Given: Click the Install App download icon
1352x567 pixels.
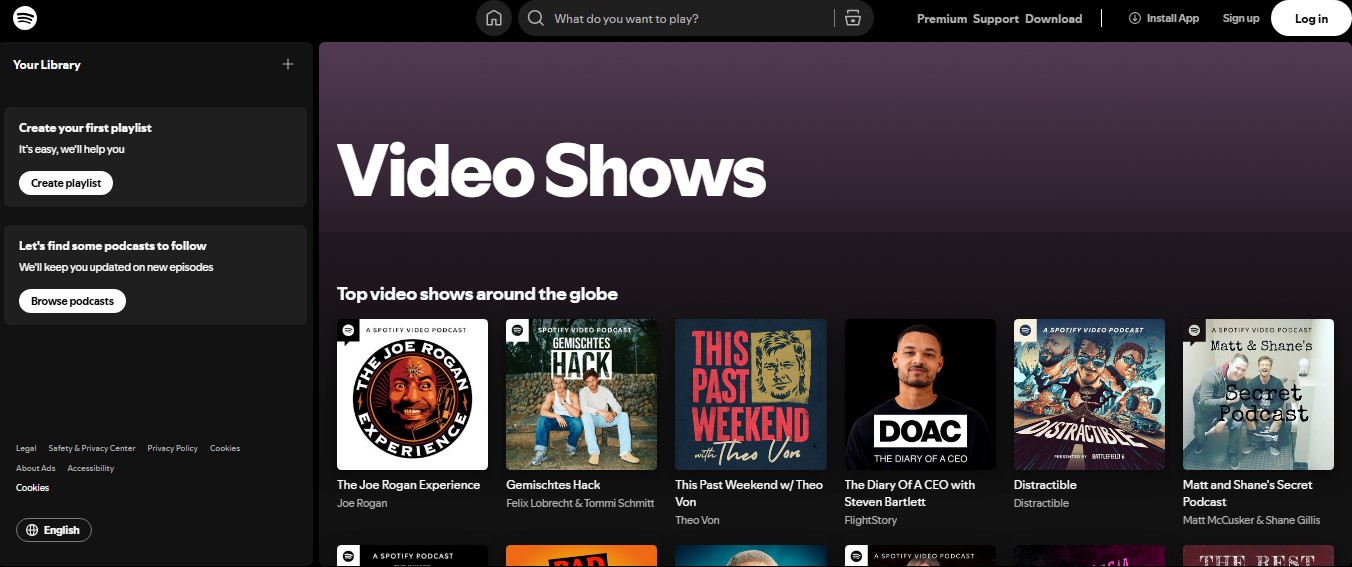Looking at the screenshot, I should pyautogui.click(x=1135, y=18).
